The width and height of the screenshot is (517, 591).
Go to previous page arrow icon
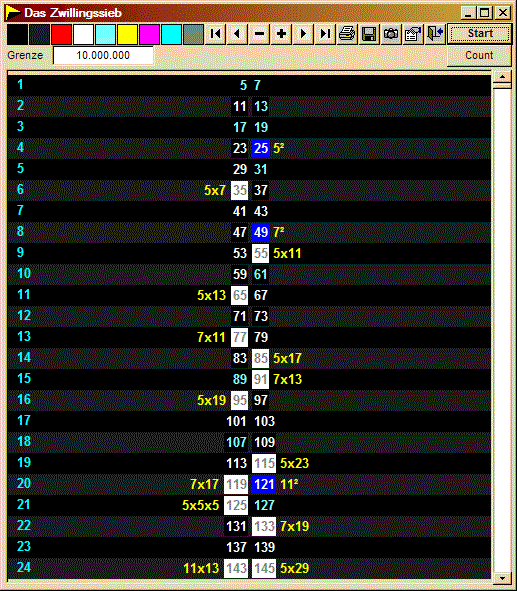pyautogui.click(x=237, y=34)
